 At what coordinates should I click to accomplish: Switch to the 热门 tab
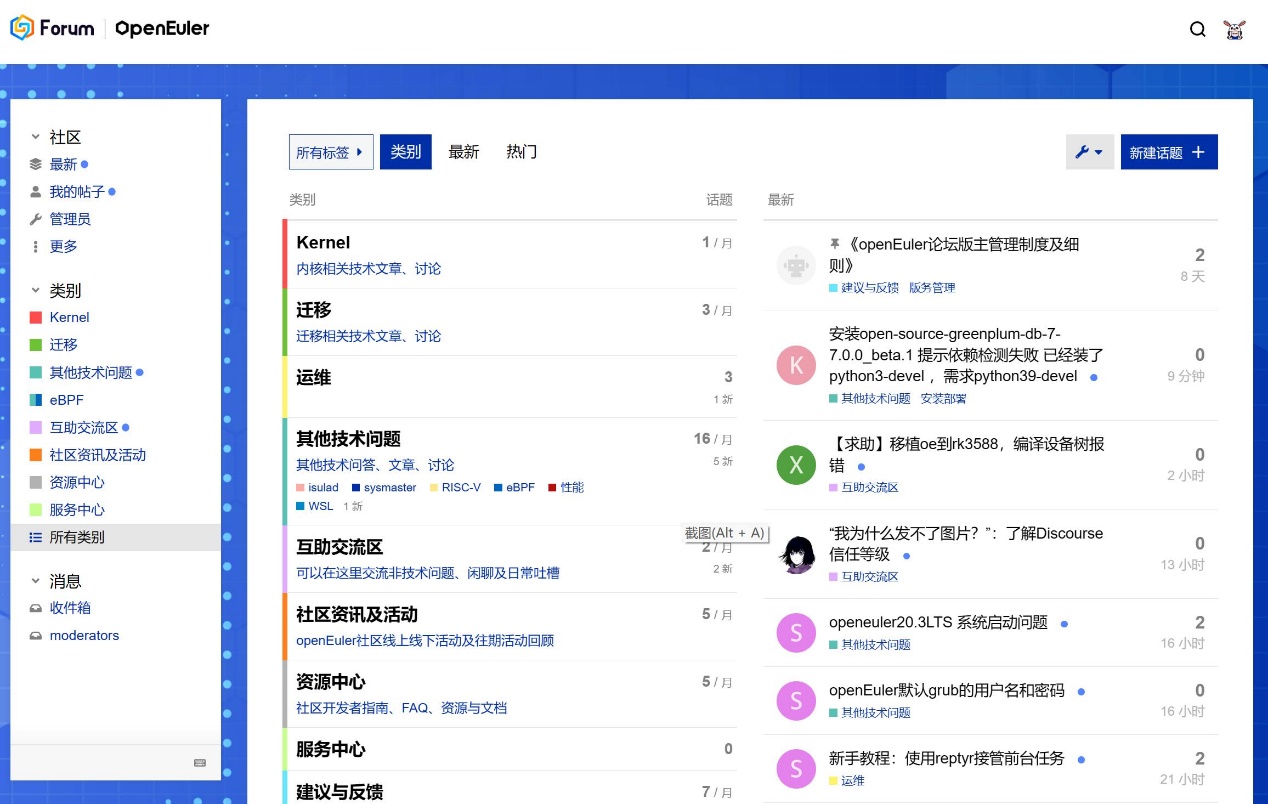(521, 152)
